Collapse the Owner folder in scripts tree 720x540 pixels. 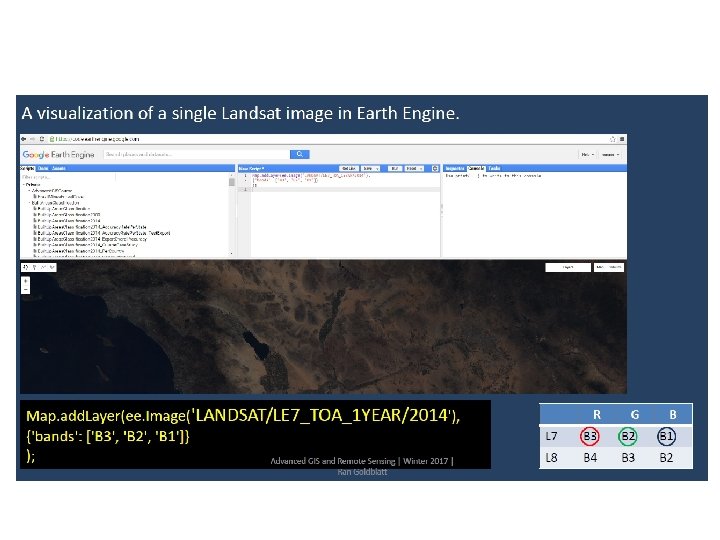24,185
